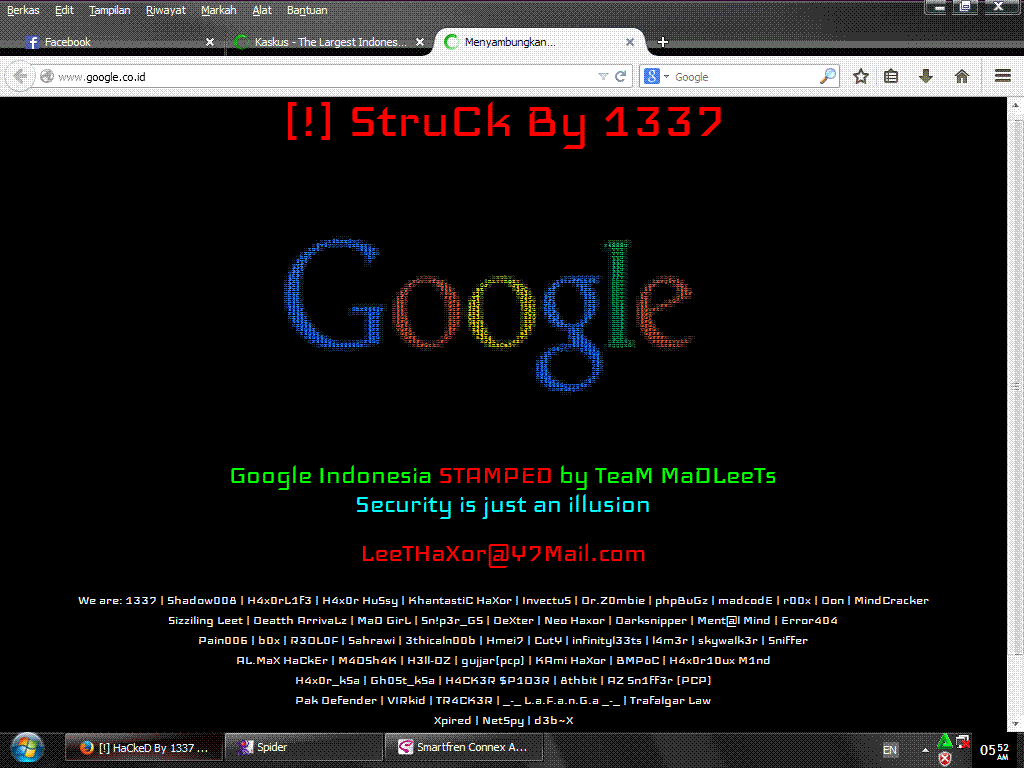The height and width of the screenshot is (768, 1024).
Task: Click the search magnifier icon
Action: (827, 76)
